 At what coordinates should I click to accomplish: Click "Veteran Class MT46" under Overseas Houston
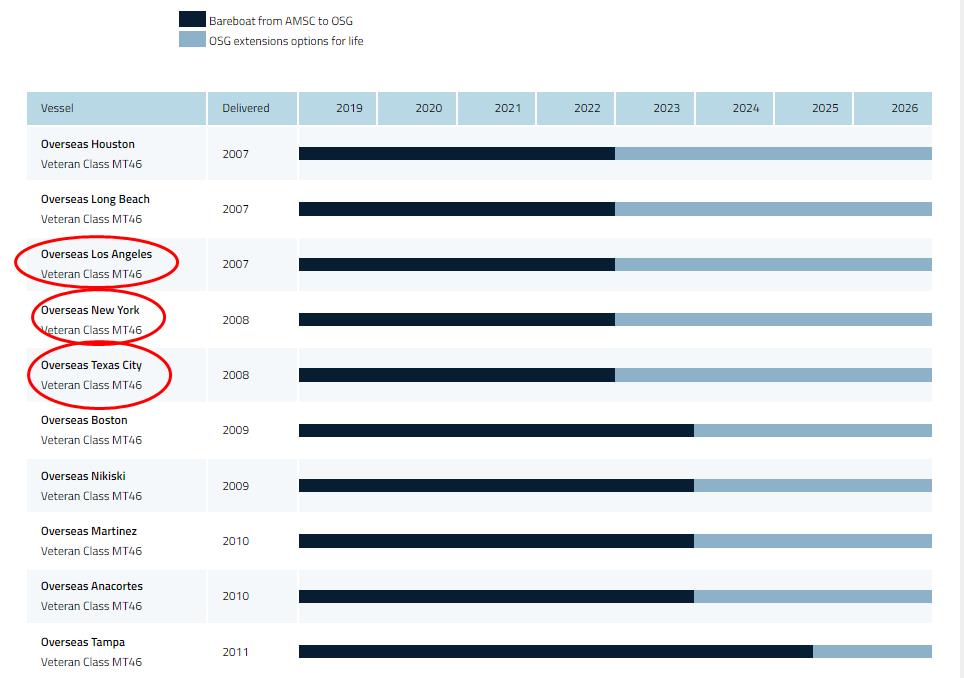tap(92, 164)
